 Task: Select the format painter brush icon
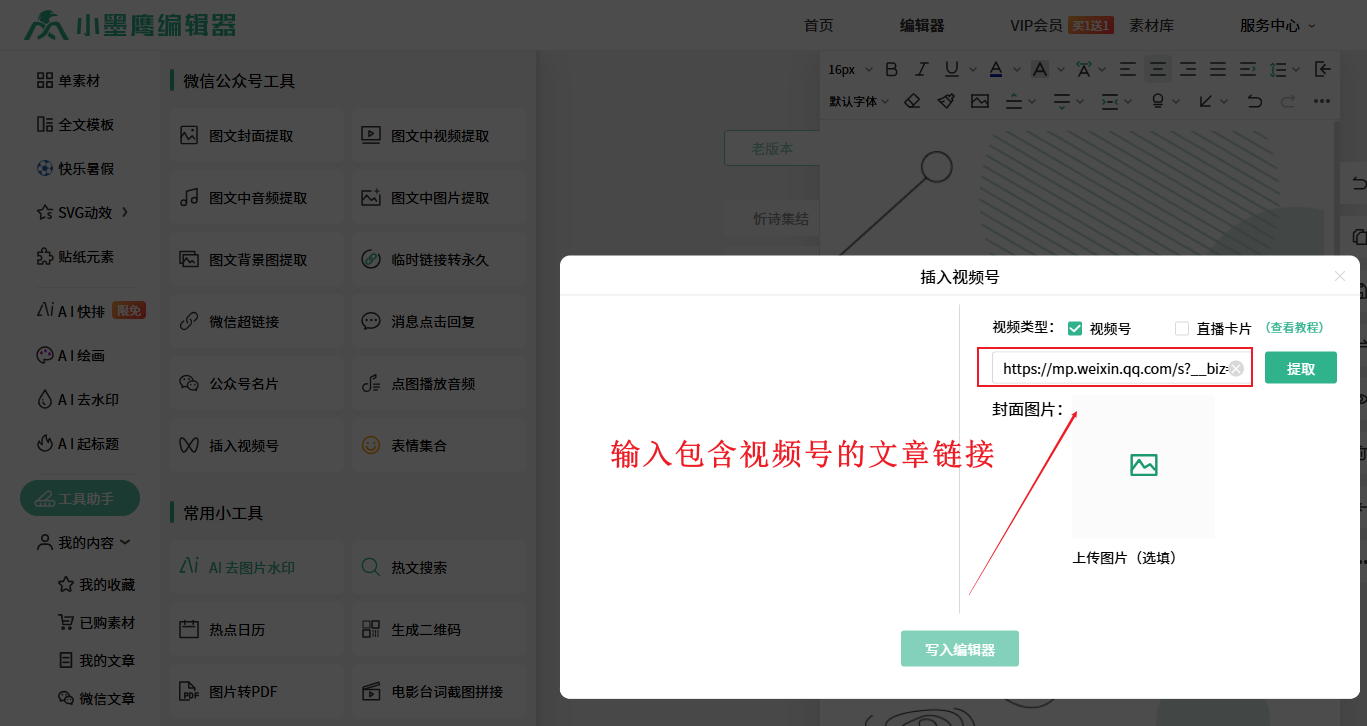click(946, 101)
